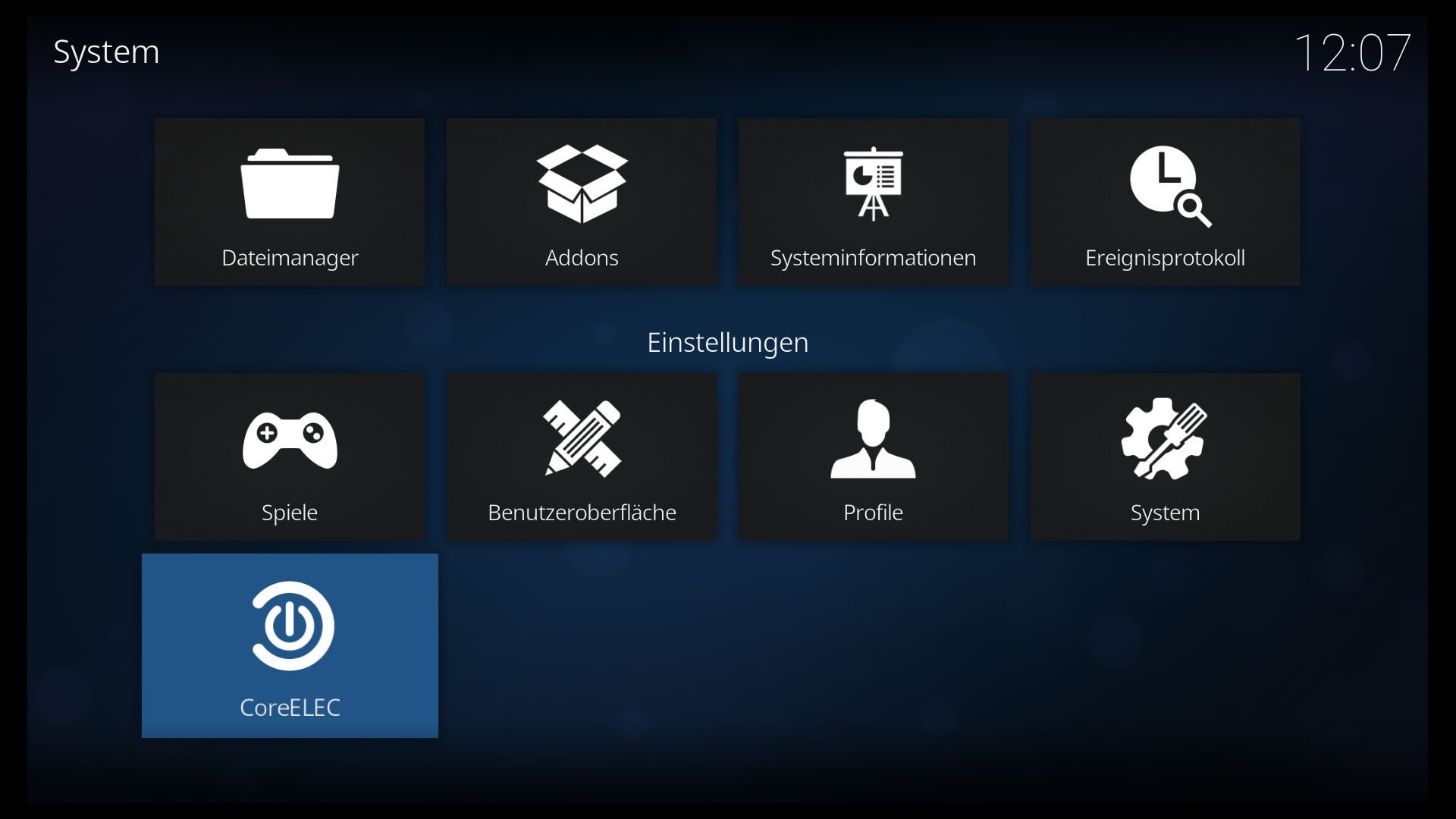Open the Addons box icon
Viewport: 1456px width, 819px height.
[x=582, y=184]
